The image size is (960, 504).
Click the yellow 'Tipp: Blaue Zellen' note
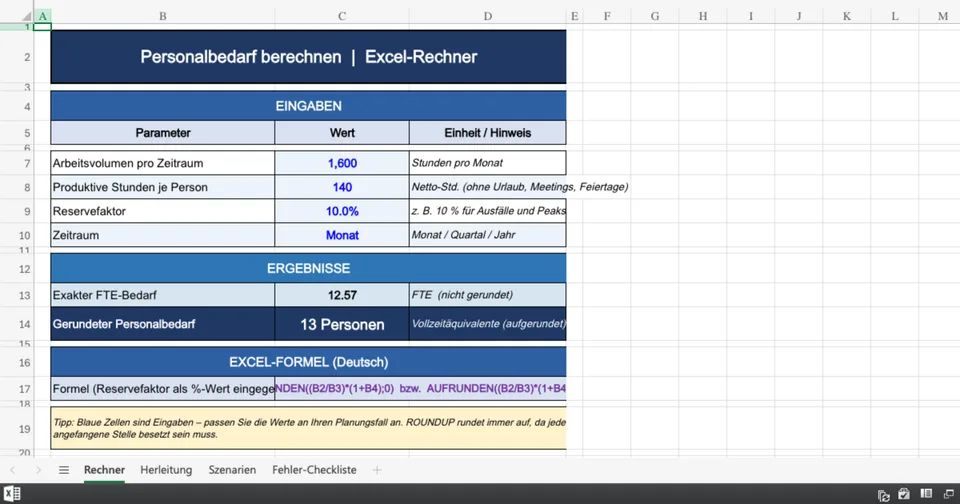[x=309, y=429]
